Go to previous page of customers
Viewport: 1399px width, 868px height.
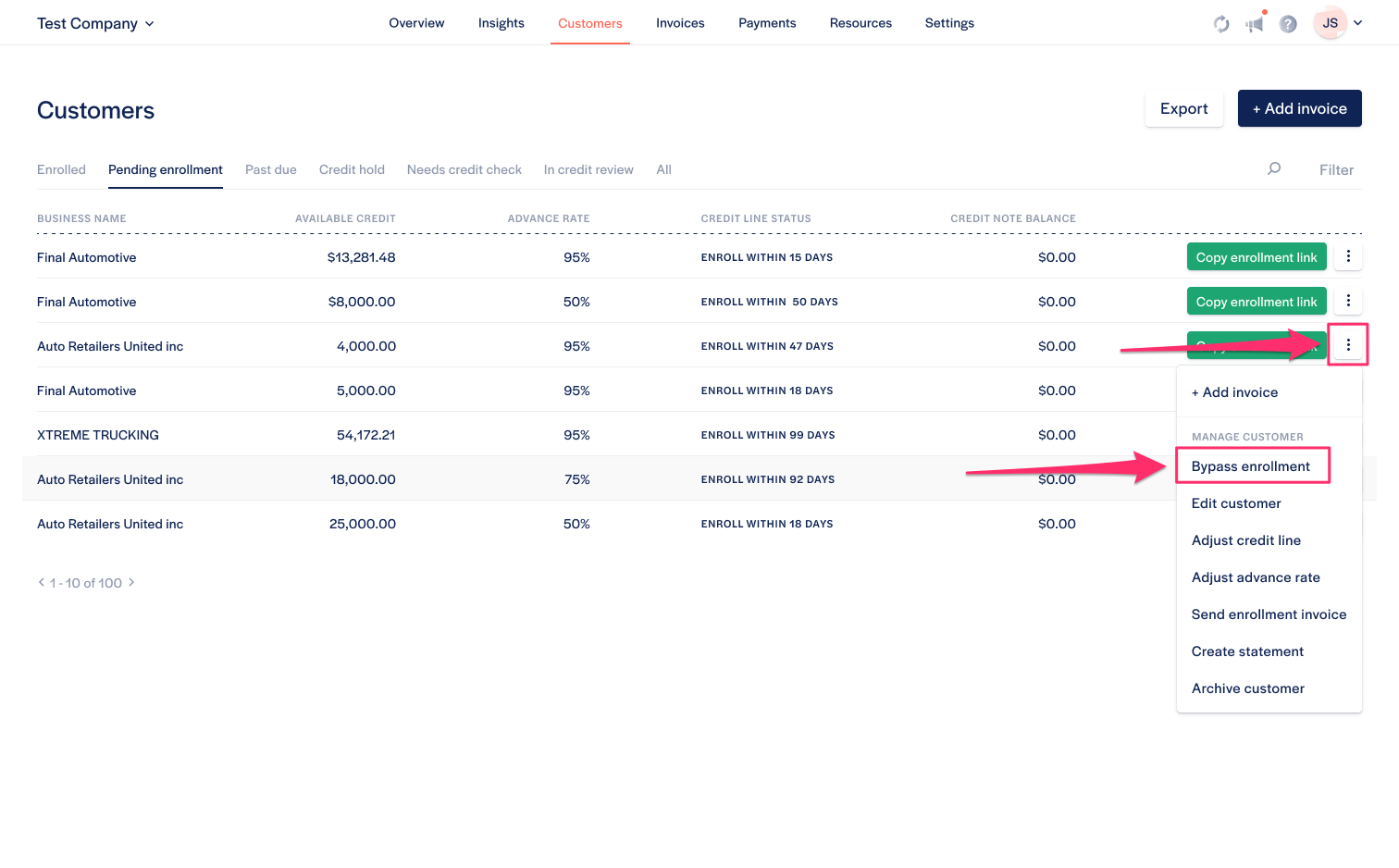(x=41, y=582)
